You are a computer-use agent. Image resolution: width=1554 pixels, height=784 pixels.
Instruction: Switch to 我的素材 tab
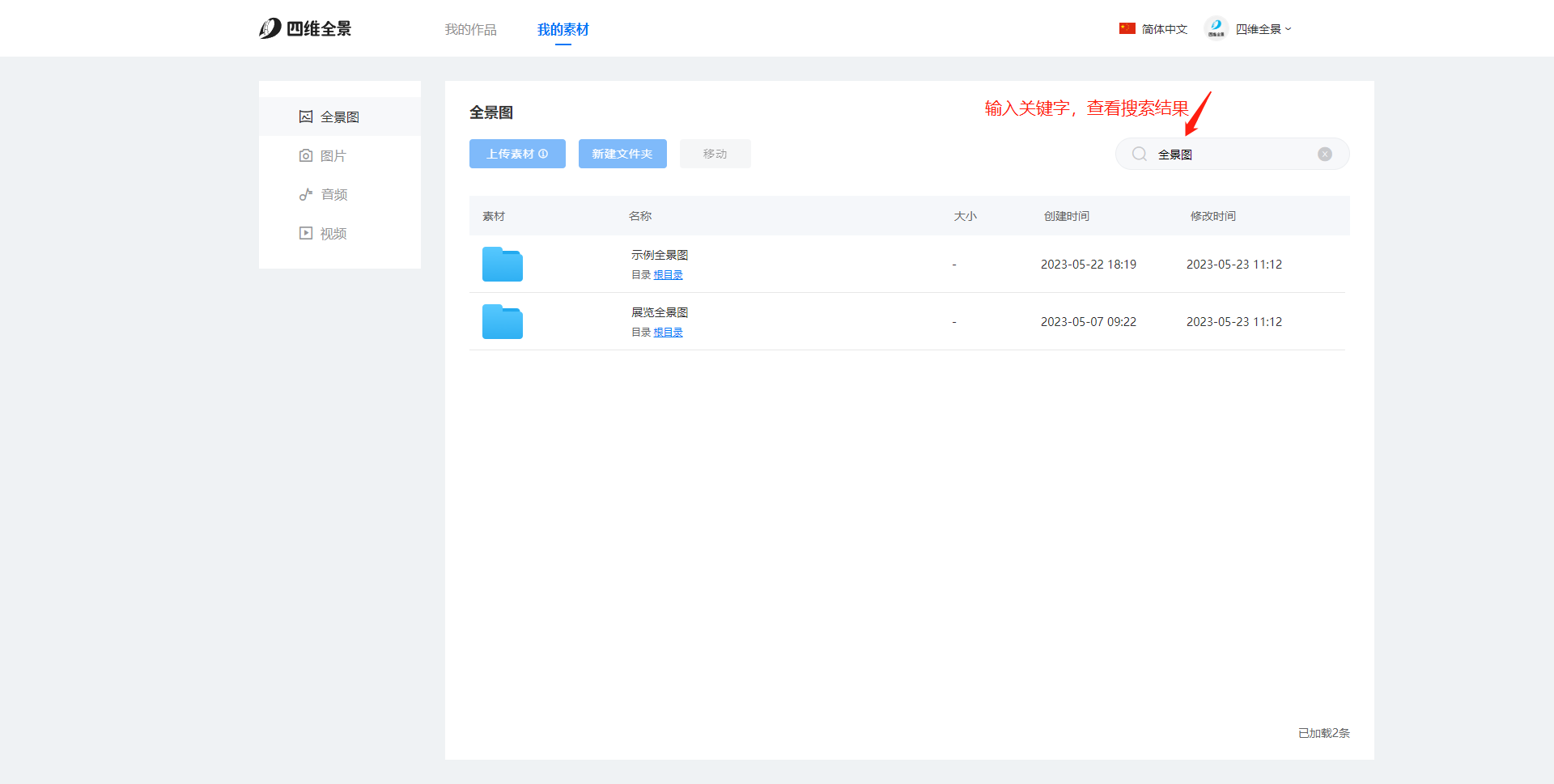coord(563,29)
